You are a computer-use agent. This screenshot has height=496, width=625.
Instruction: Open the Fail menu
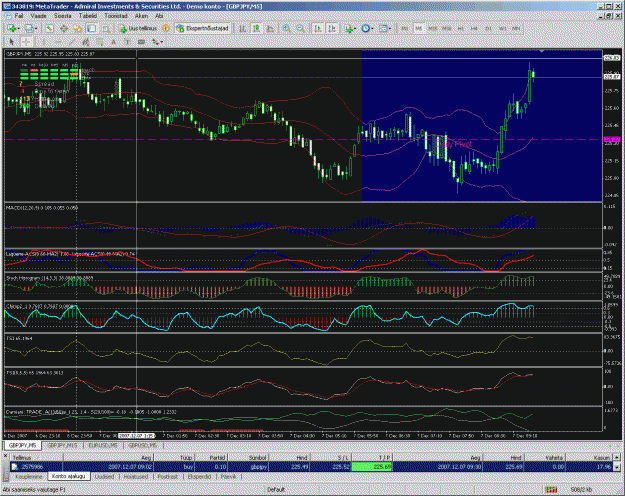pos(18,16)
